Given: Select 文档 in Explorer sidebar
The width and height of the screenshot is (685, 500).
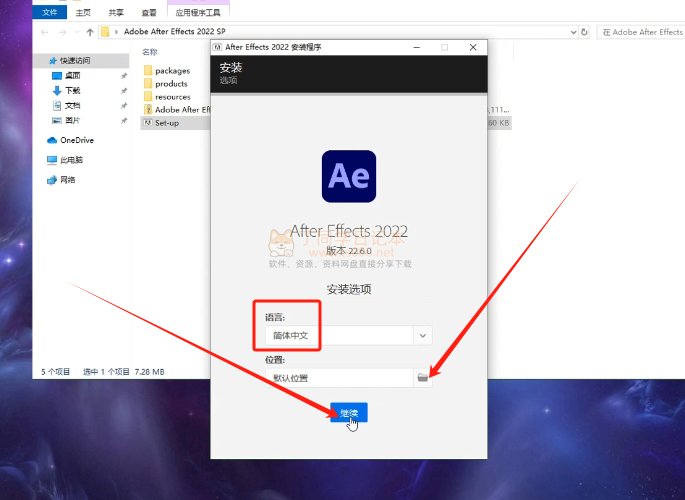Looking at the screenshot, I should (x=73, y=105).
